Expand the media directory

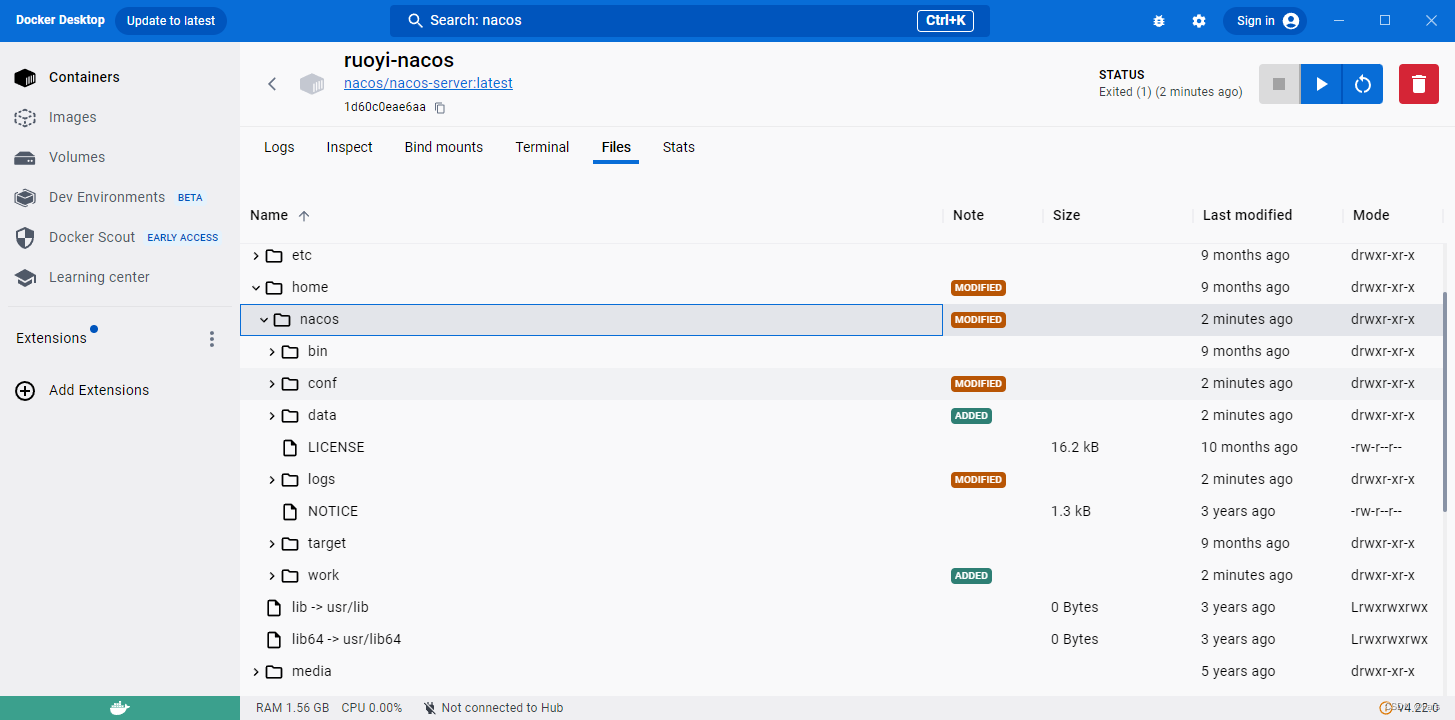[x=256, y=671]
